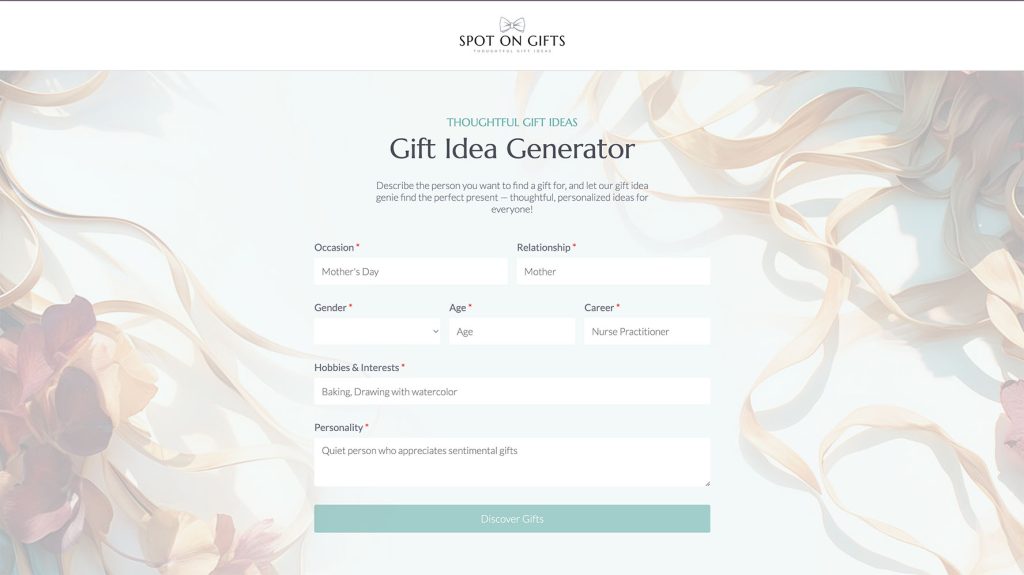Click the Gender field label
The image size is (1024, 575).
coord(330,307)
